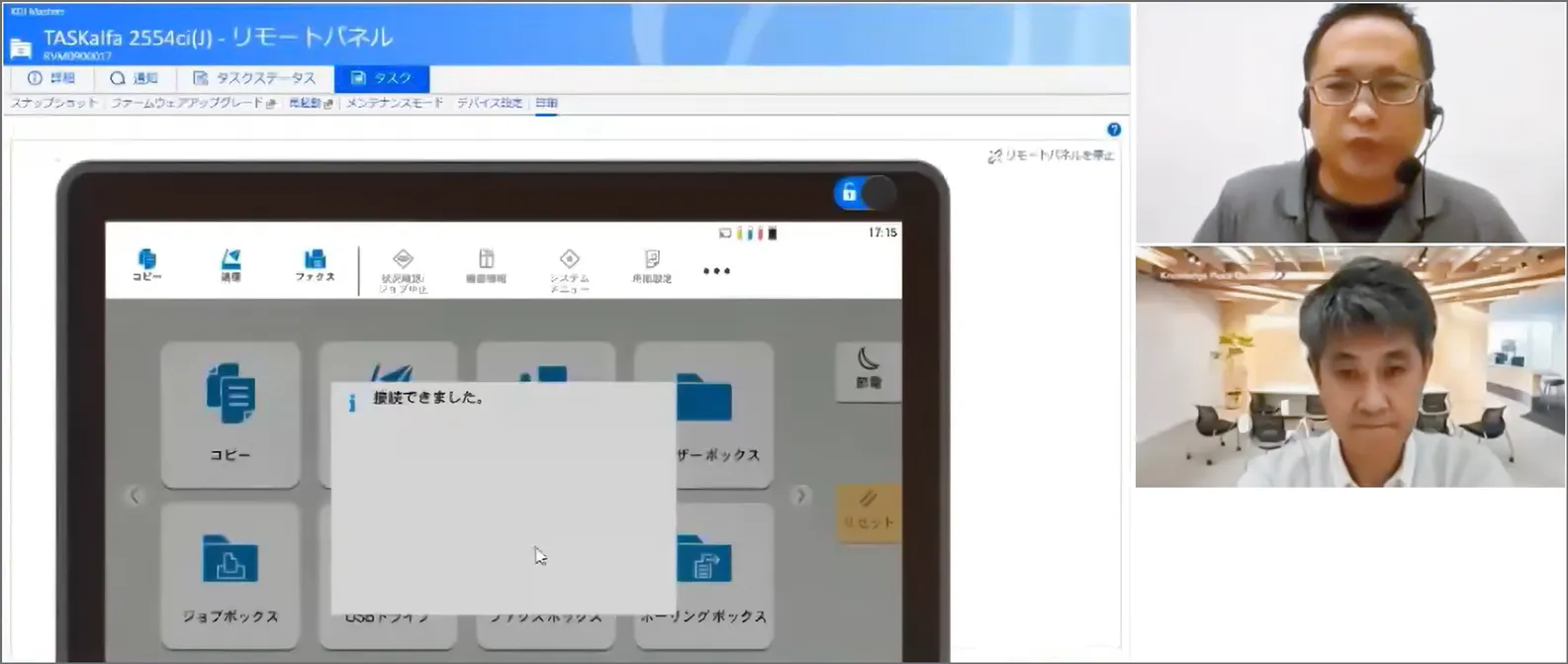
Task: Open 状況確認/ジョブ中止 status icon
Action: (x=403, y=271)
